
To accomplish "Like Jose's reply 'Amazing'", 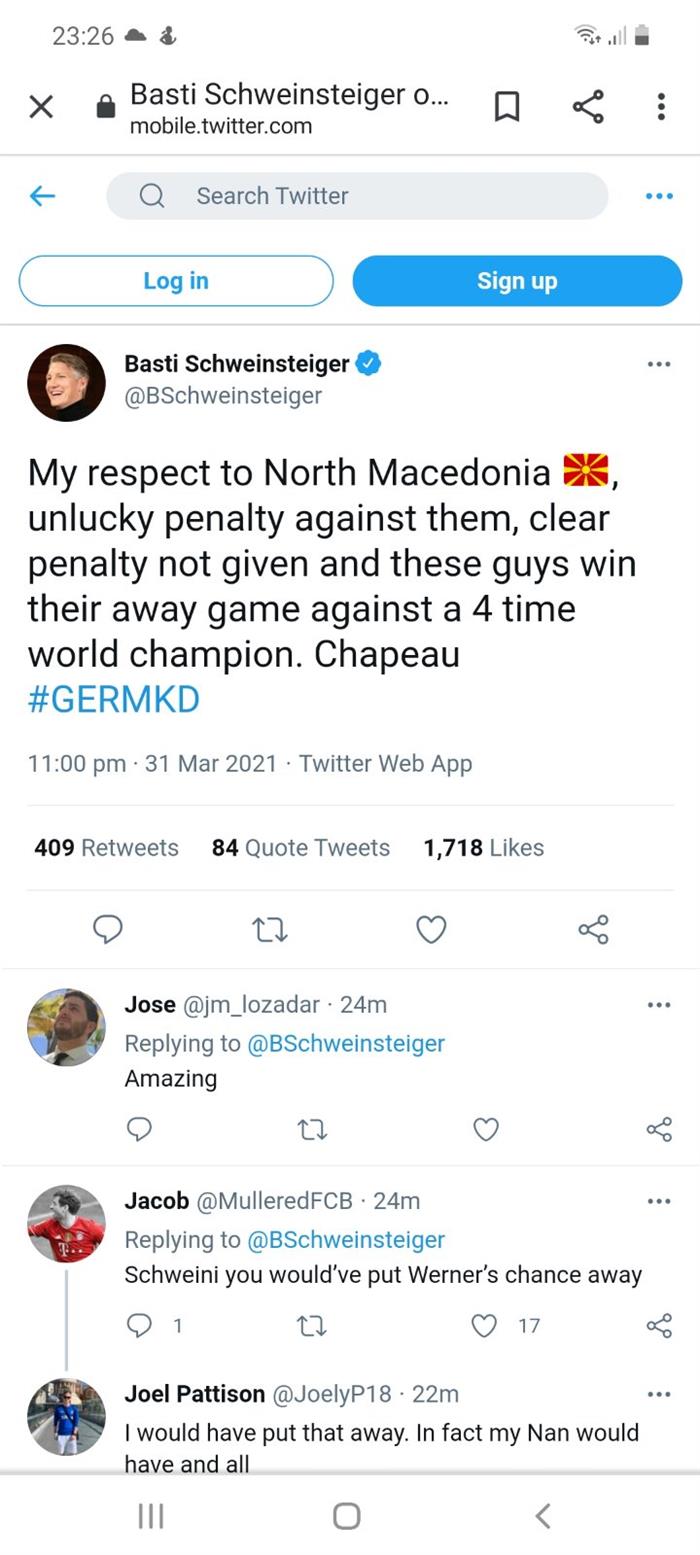I will click(485, 1129).
